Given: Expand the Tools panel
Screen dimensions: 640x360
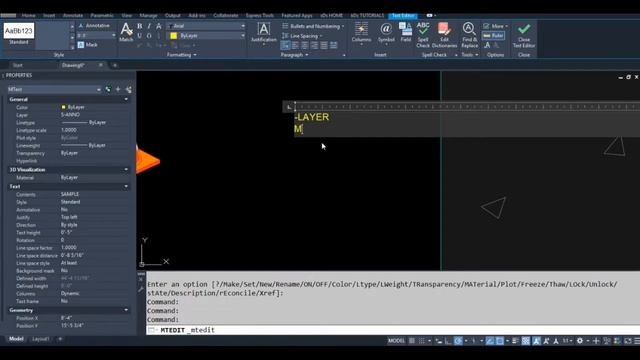Looking at the screenshot, I should click(470, 55).
